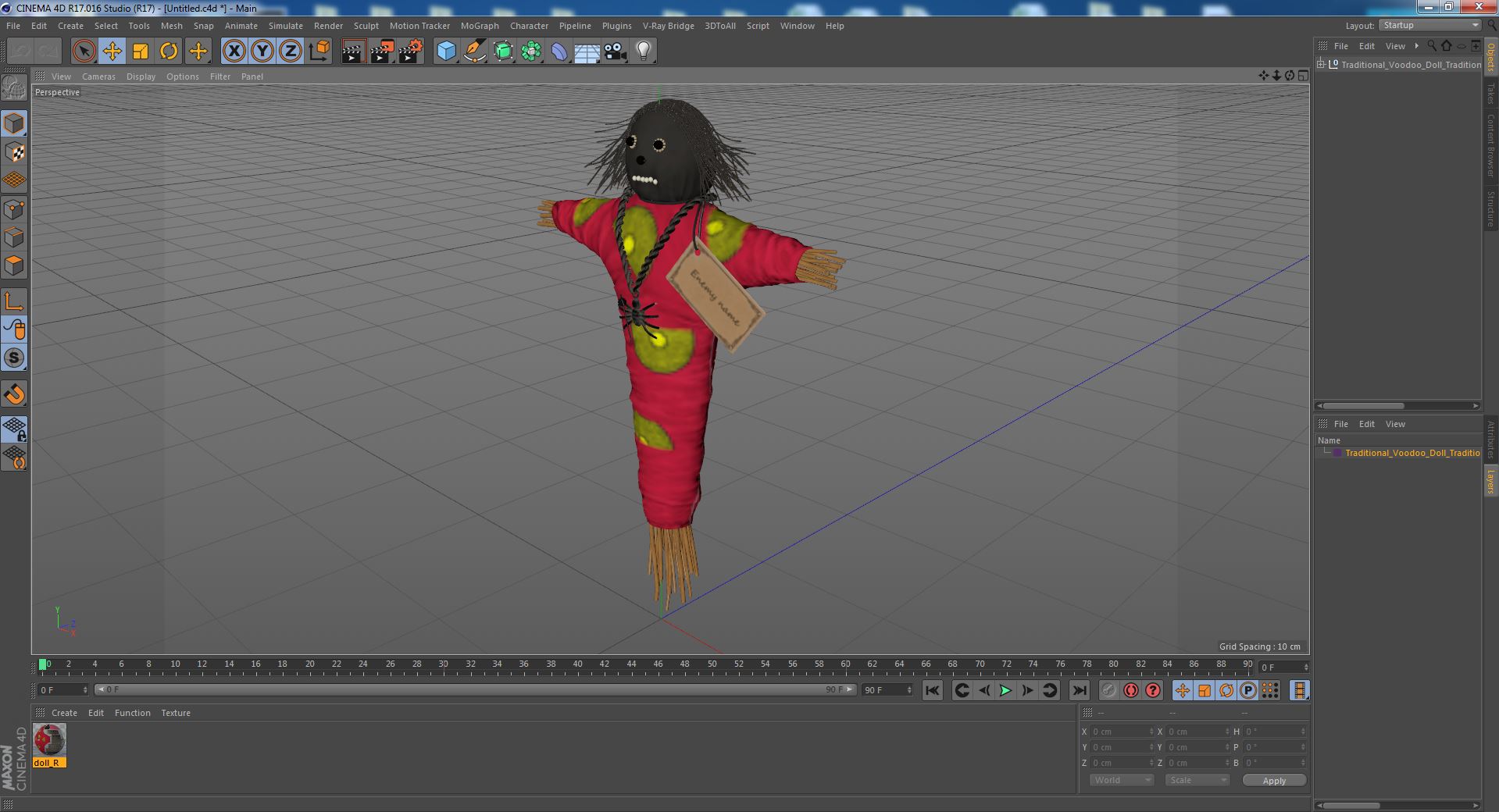This screenshot has height=812, width=1499.
Task: Switch to Edges mode
Action: tap(14, 237)
